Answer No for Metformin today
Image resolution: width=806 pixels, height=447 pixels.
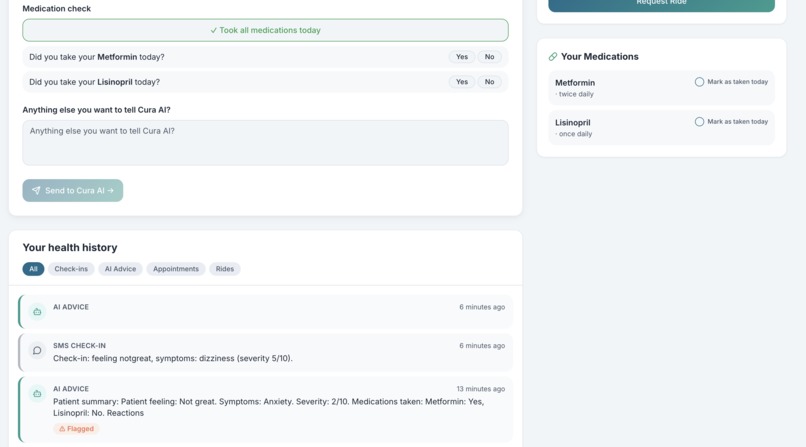click(x=489, y=57)
